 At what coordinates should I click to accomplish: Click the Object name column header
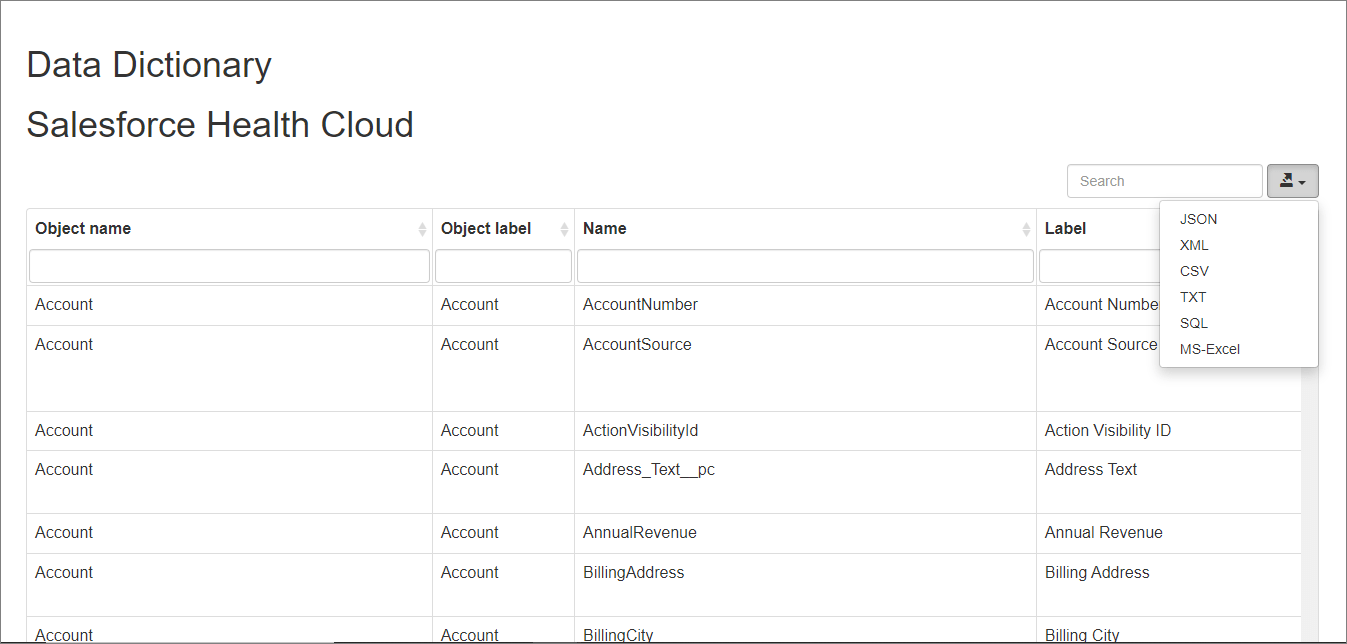pyautogui.click(x=229, y=228)
